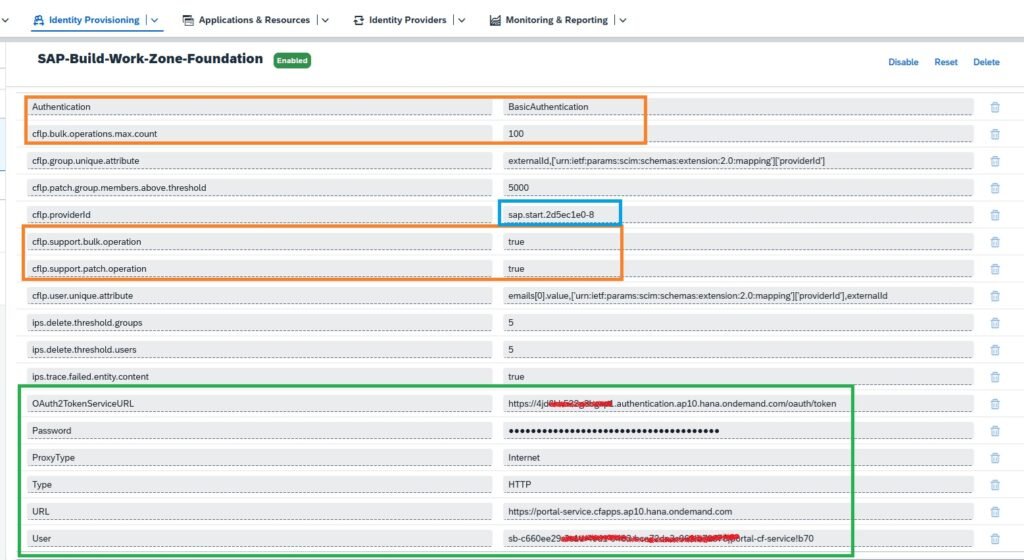Click the trash icon beside the Password row

994,431
